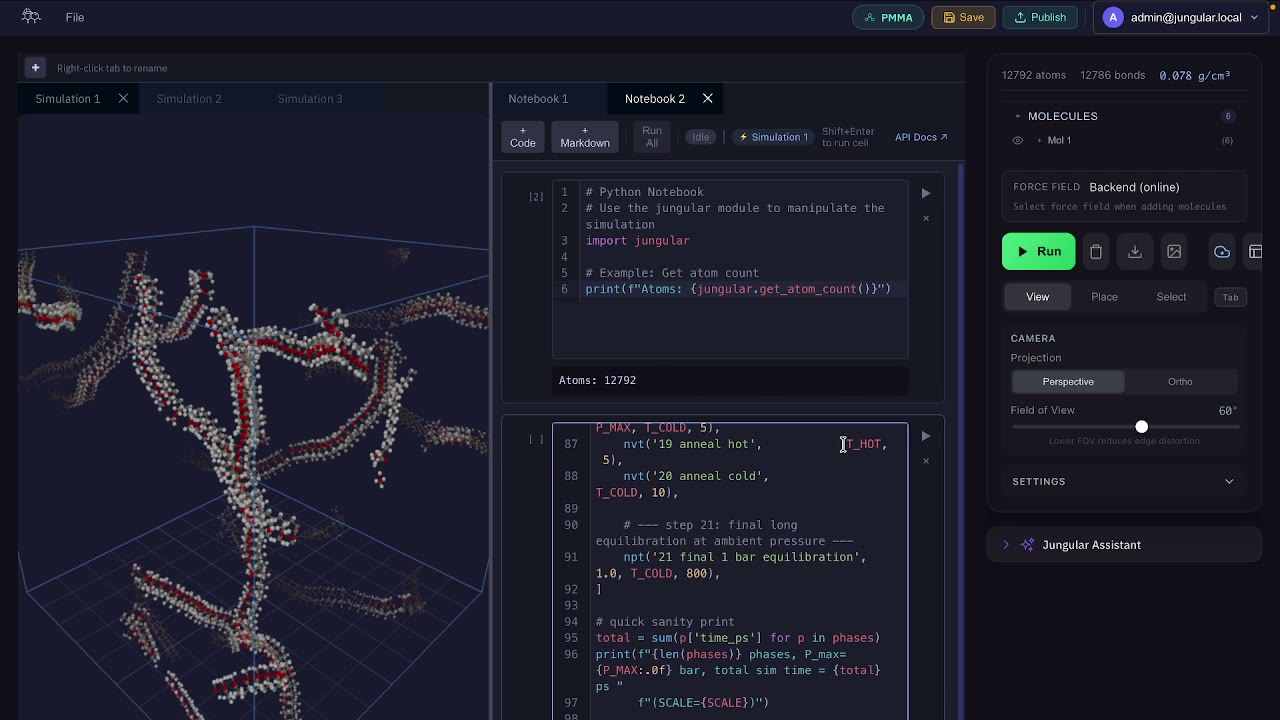The width and height of the screenshot is (1280, 720).
Task: Click the notebook vertical scrollbar
Action: tap(961, 441)
